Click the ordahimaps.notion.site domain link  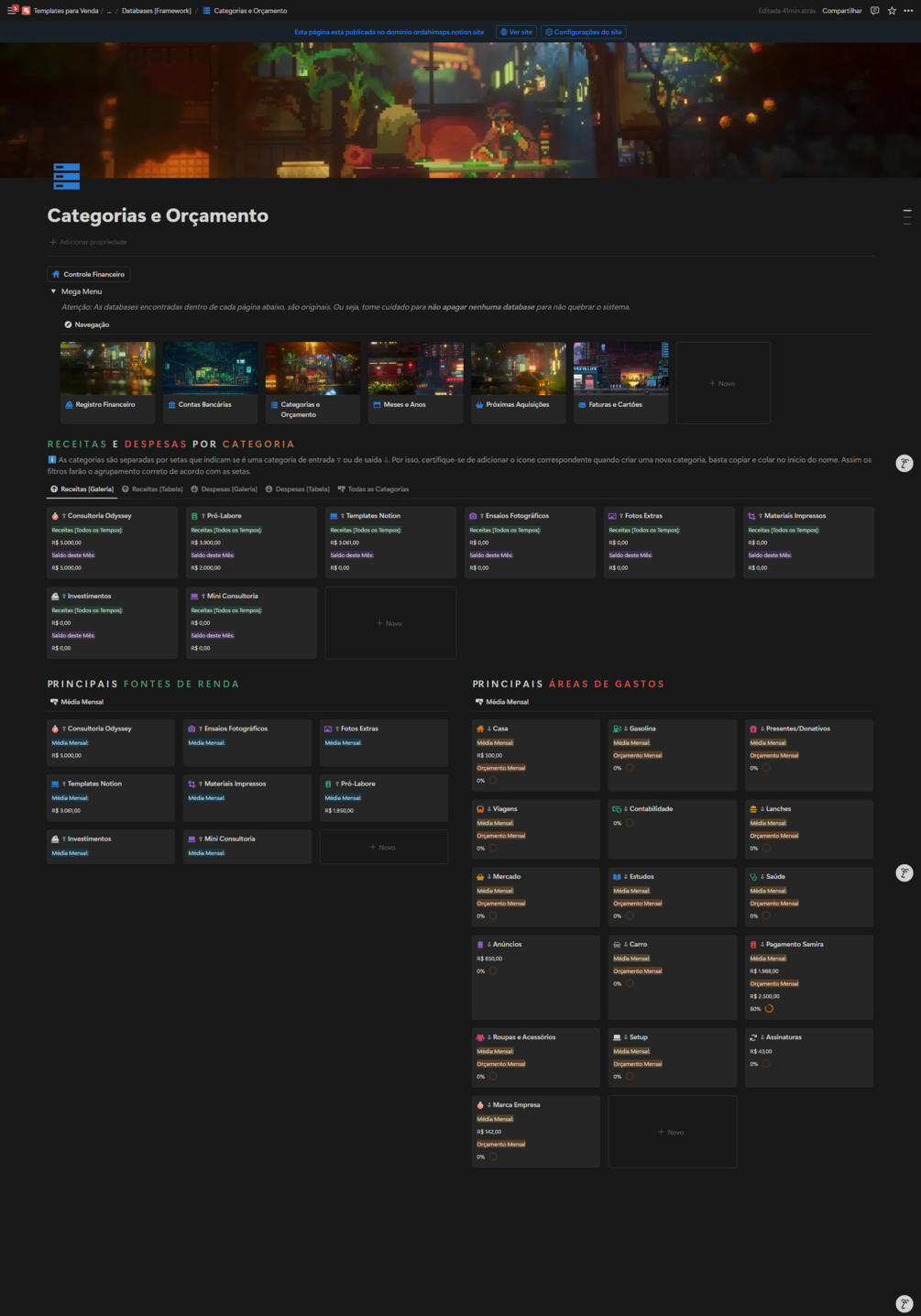coord(448,32)
